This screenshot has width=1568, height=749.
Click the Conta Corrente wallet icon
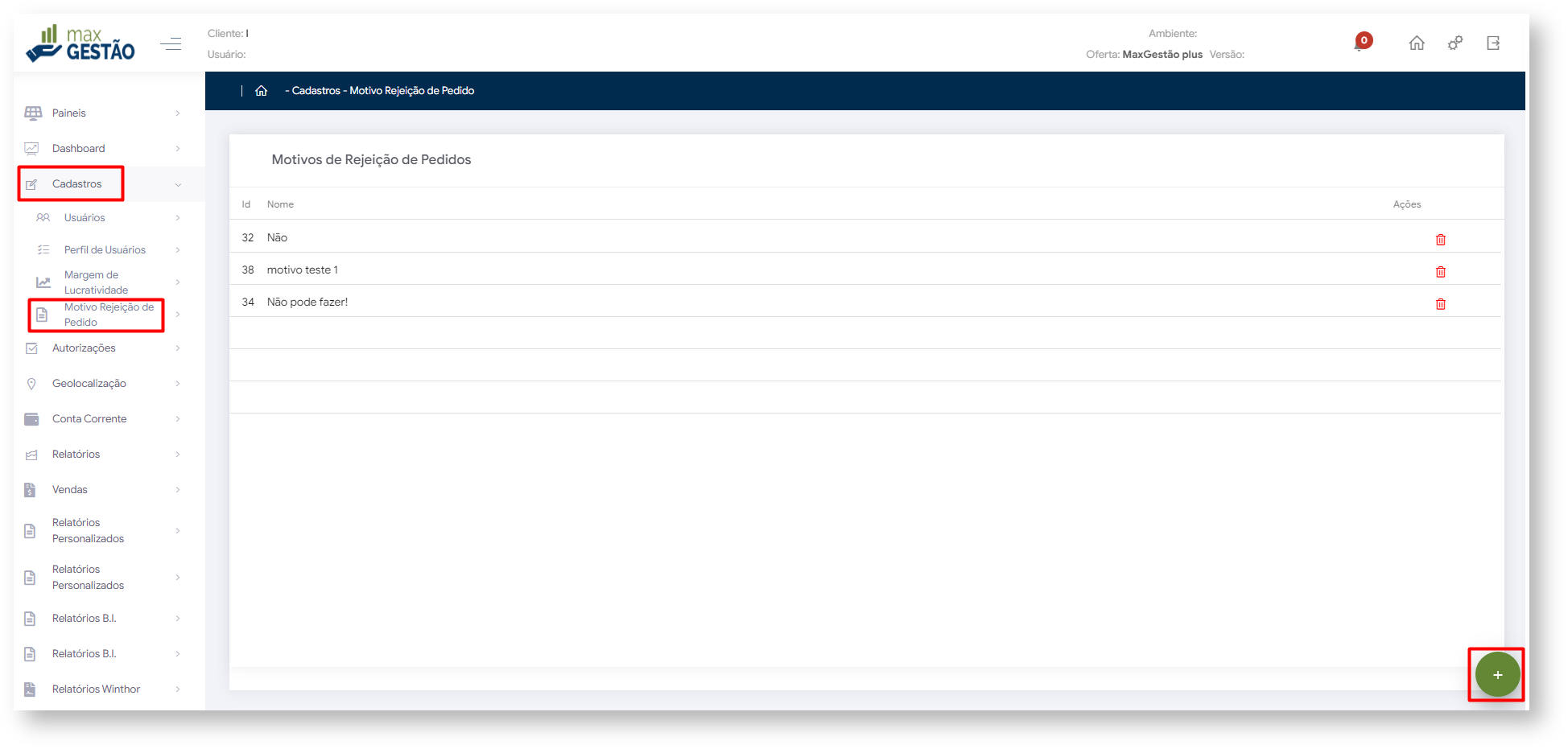pos(31,419)
